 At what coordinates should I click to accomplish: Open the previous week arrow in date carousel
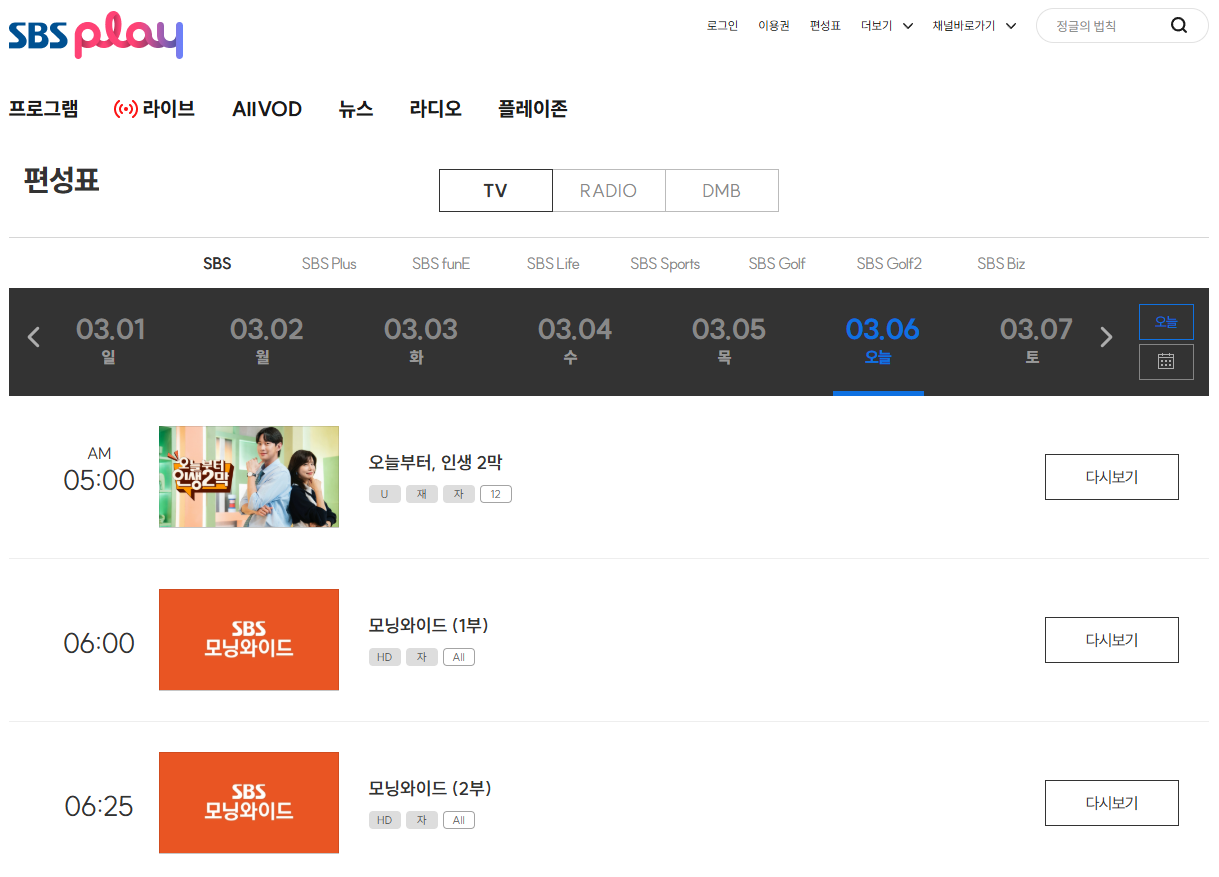(x=33, y=337)
